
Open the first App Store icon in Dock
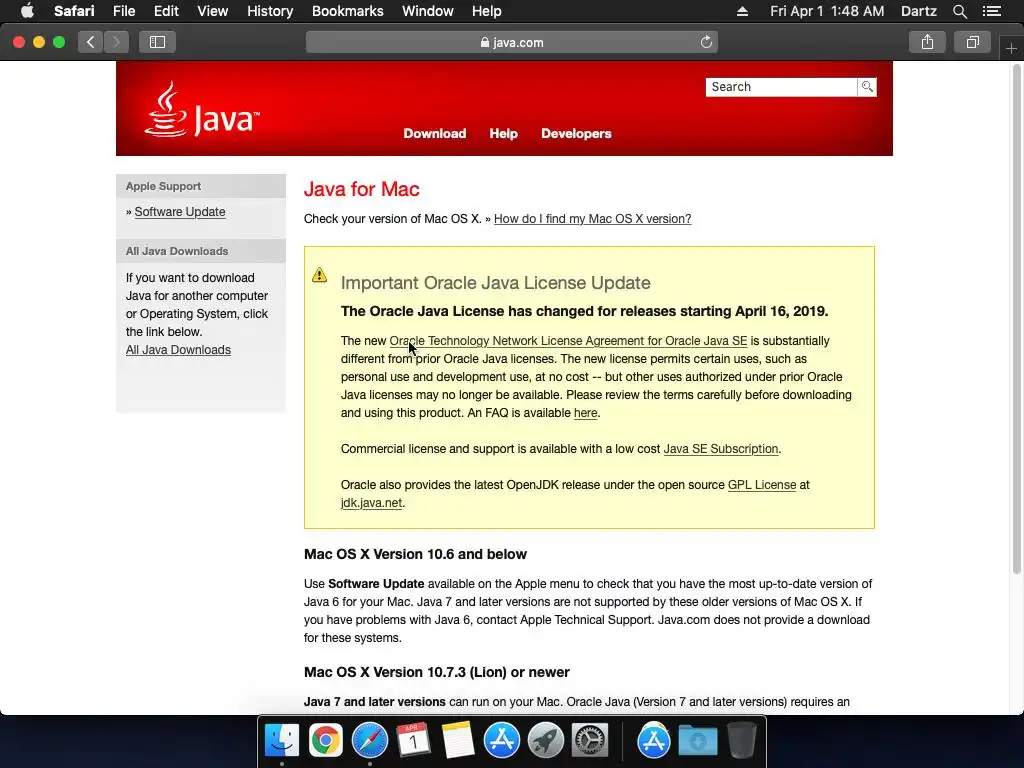click(502, 741)
